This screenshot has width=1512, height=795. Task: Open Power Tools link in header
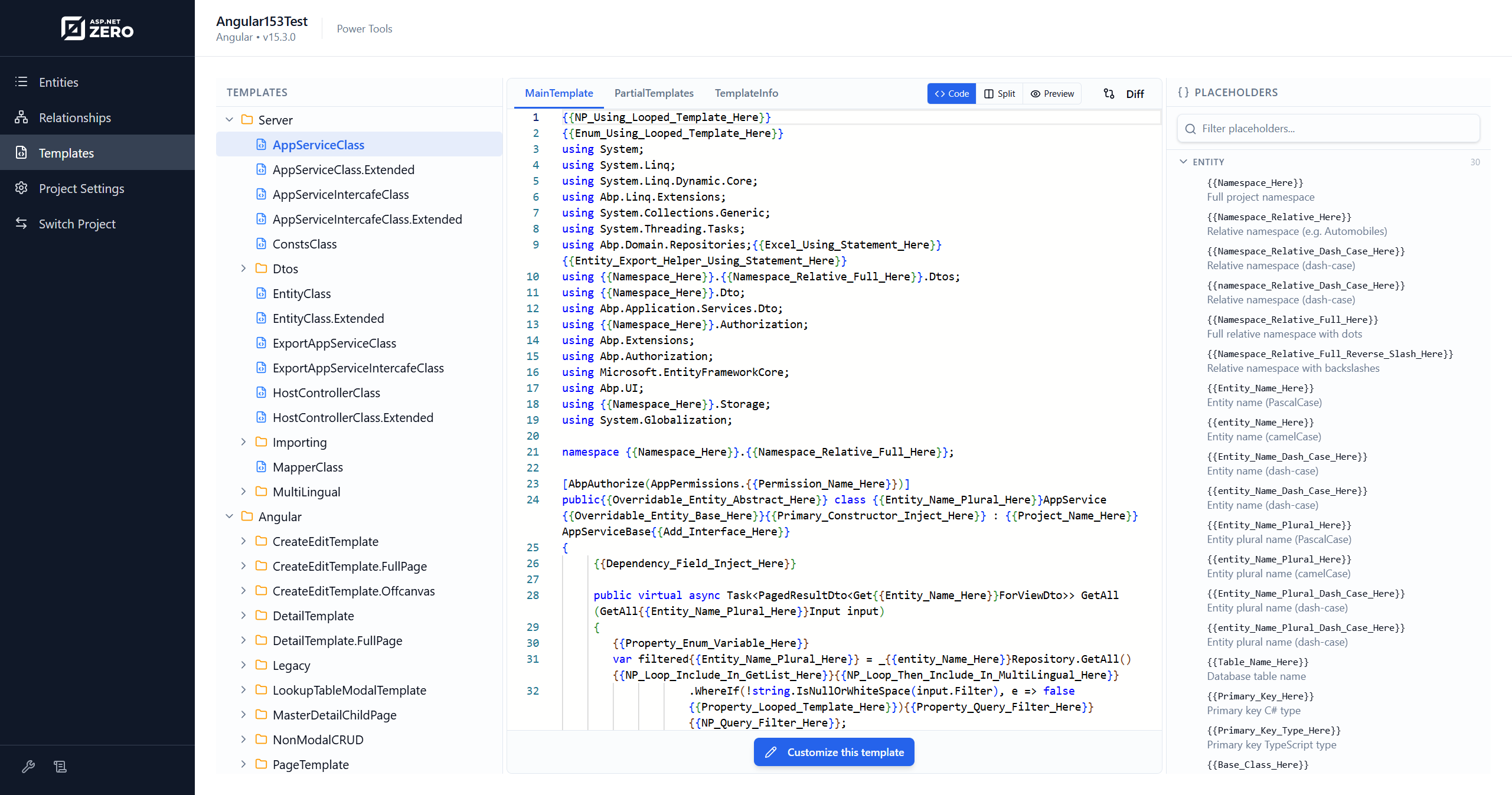tap(364, 28)
